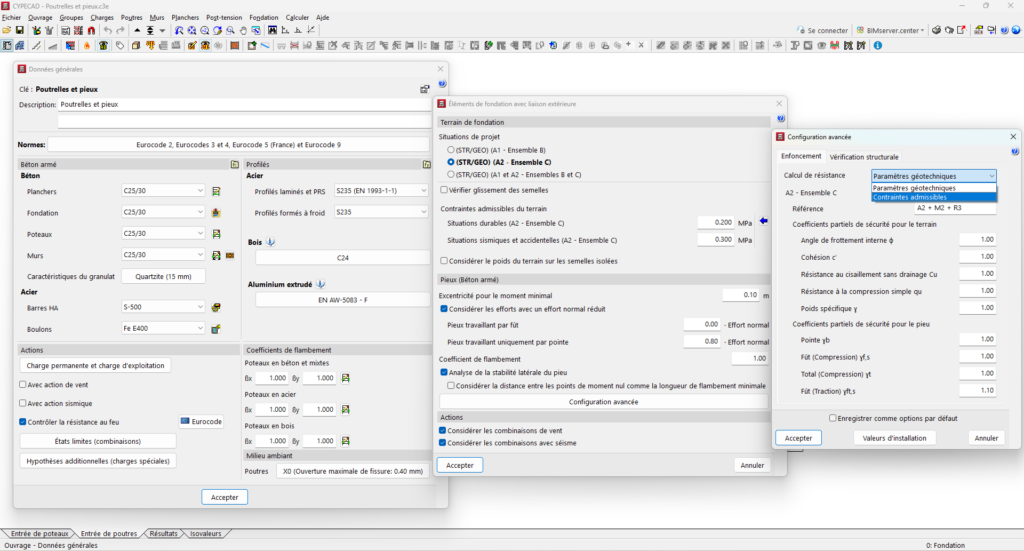Click the fire resistance flame toolbar icon
This screenshot has width=1024, height=551.
[x=87, y=46]
